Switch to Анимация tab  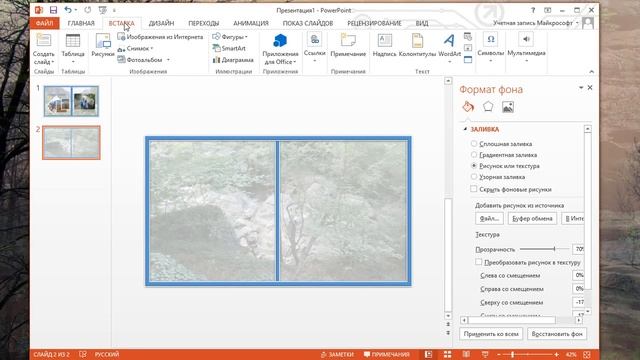click(251, 23)
